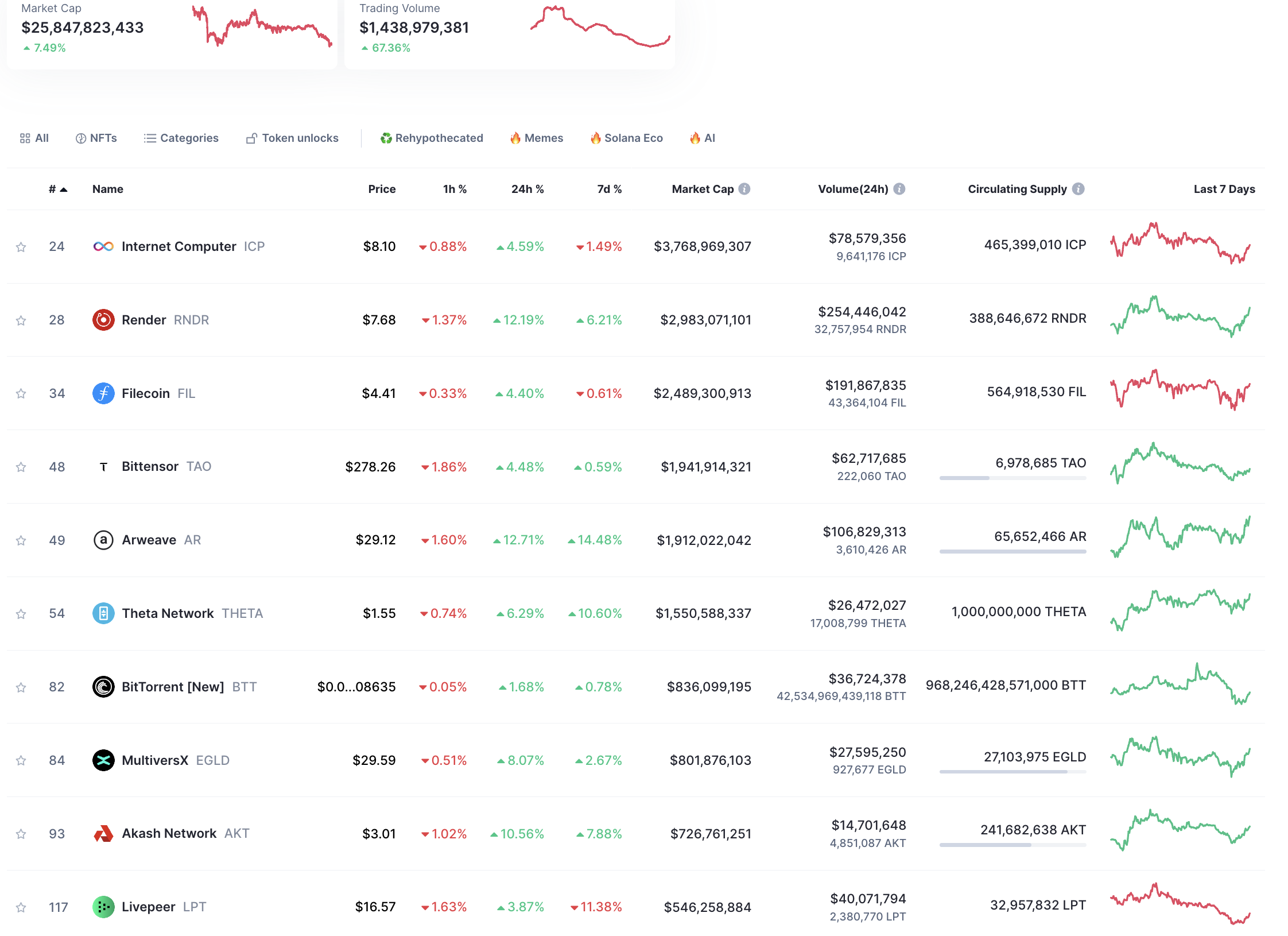Click the Filecoin logo icon
Screen dimensions: 1288x936
(103, 393)
